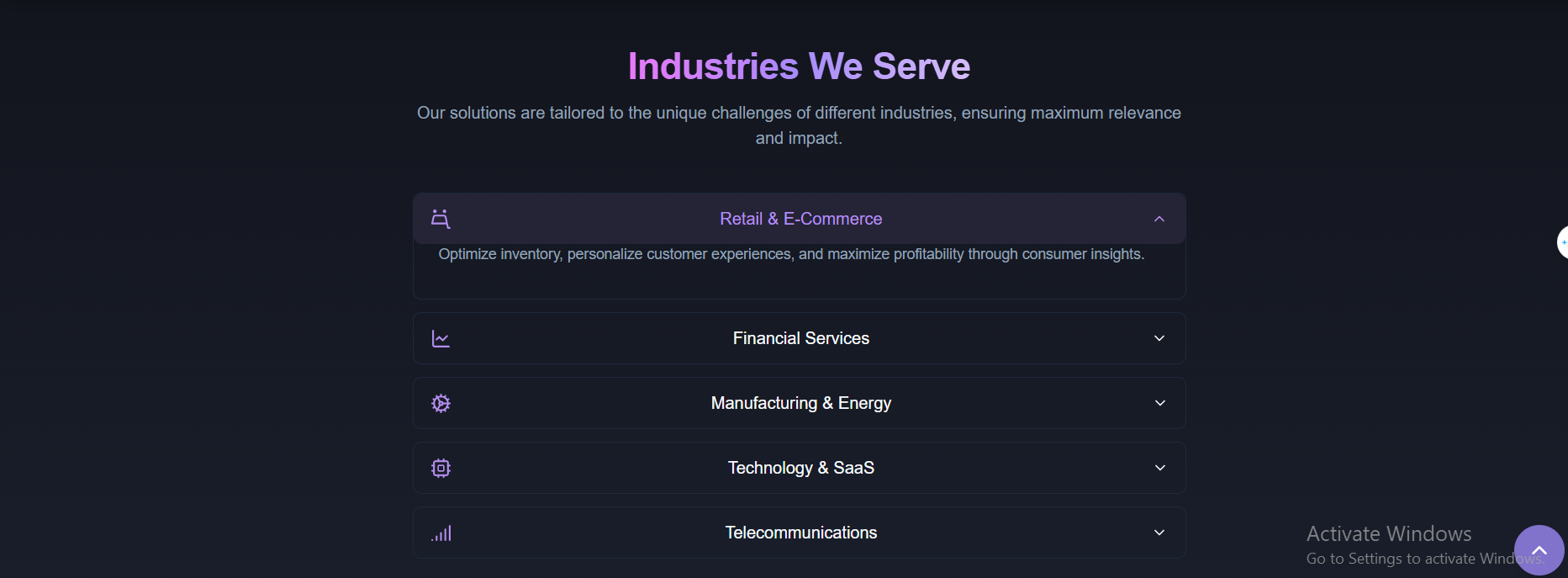Expand Telecommunications using its down chevron
Image resolution: width=1568 pixels, height=578 pixels.
click(x=1159, y=533)
